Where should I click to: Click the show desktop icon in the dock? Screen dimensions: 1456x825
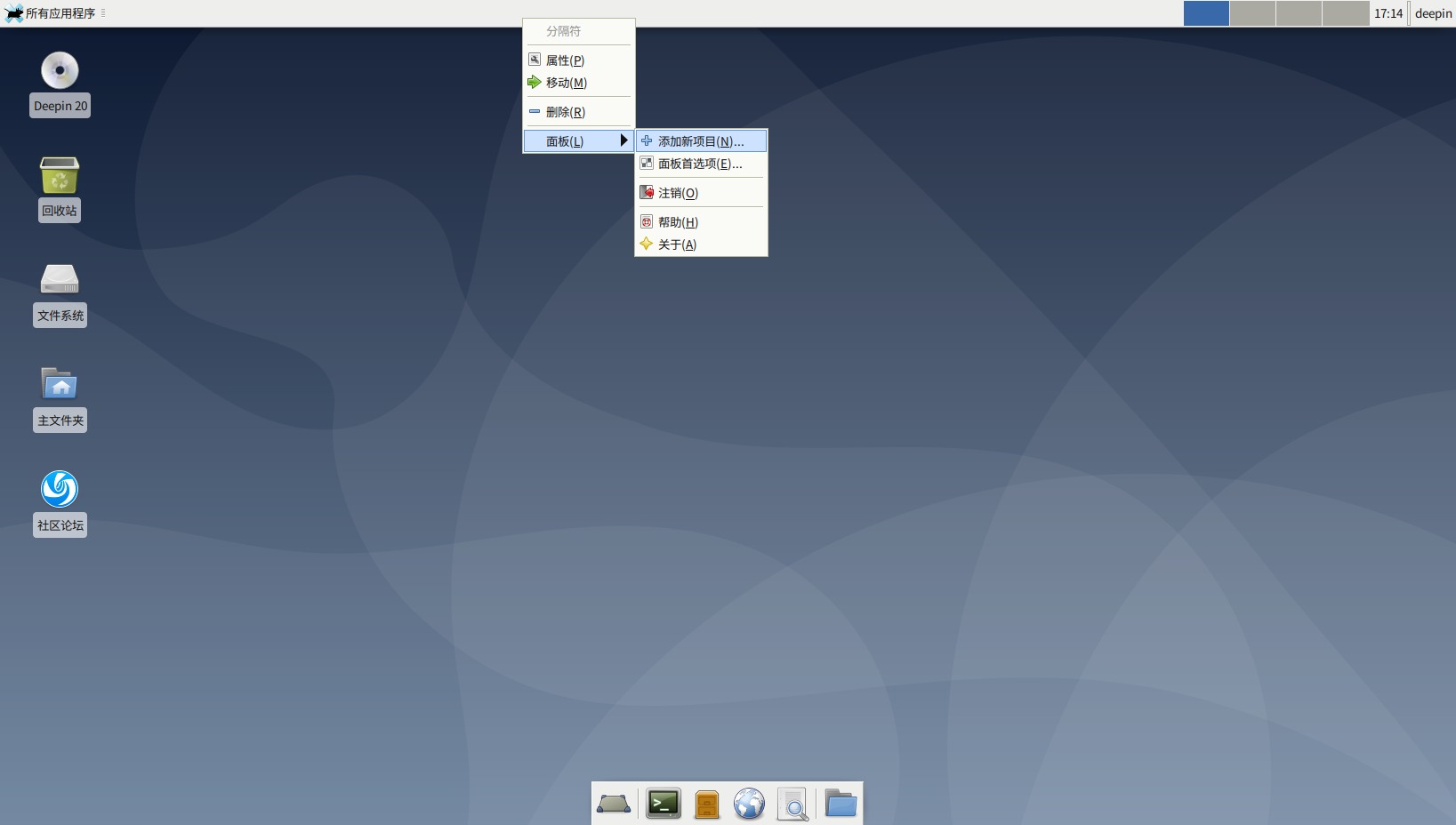pyautogui.click(x=614, y=804)
